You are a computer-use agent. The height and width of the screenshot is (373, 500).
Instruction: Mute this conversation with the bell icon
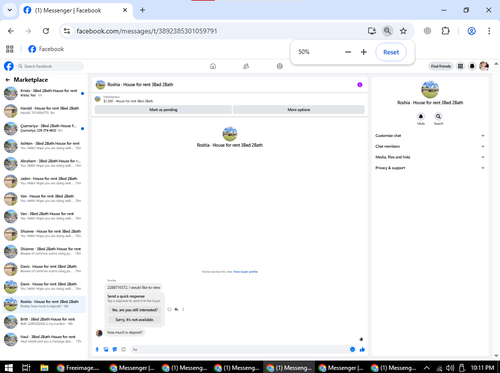tap(421, 116)
